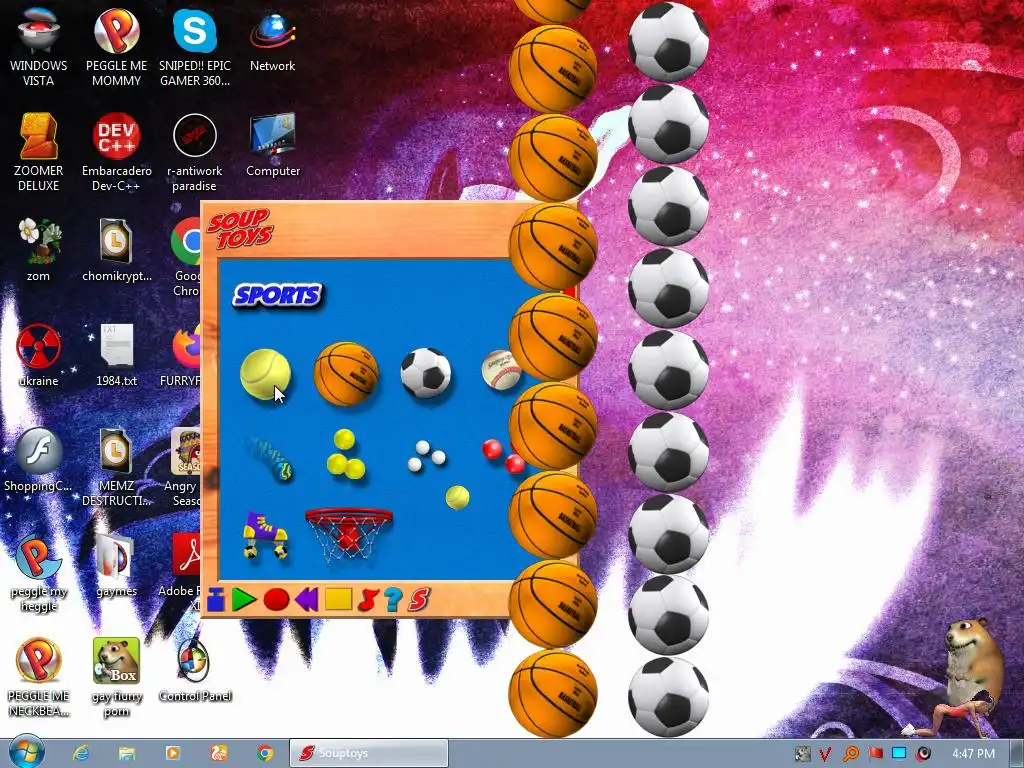Viewport: 1024px width, 768px height.
Task: Select the red balls toy
Action: [503, 455]
